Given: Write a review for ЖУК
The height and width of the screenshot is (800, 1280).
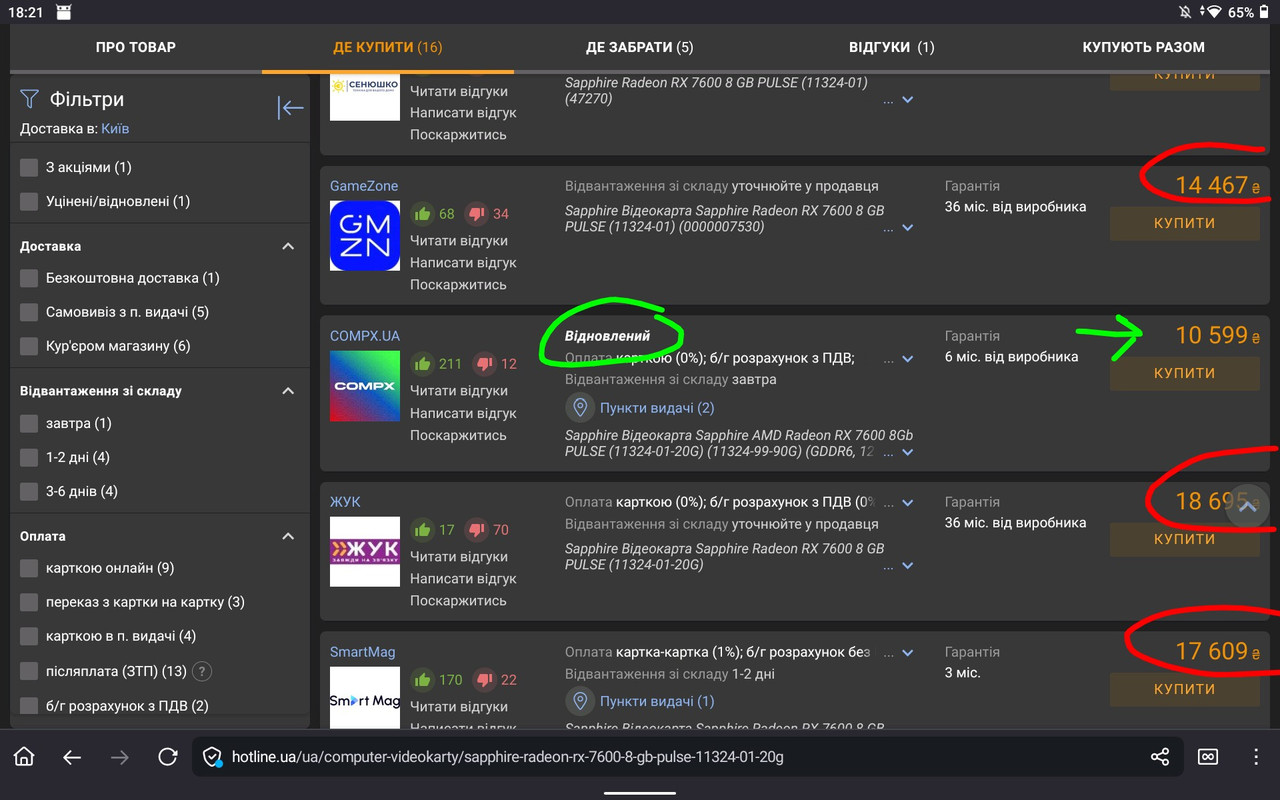Looking at the screenshot, I should coord(463,579).
